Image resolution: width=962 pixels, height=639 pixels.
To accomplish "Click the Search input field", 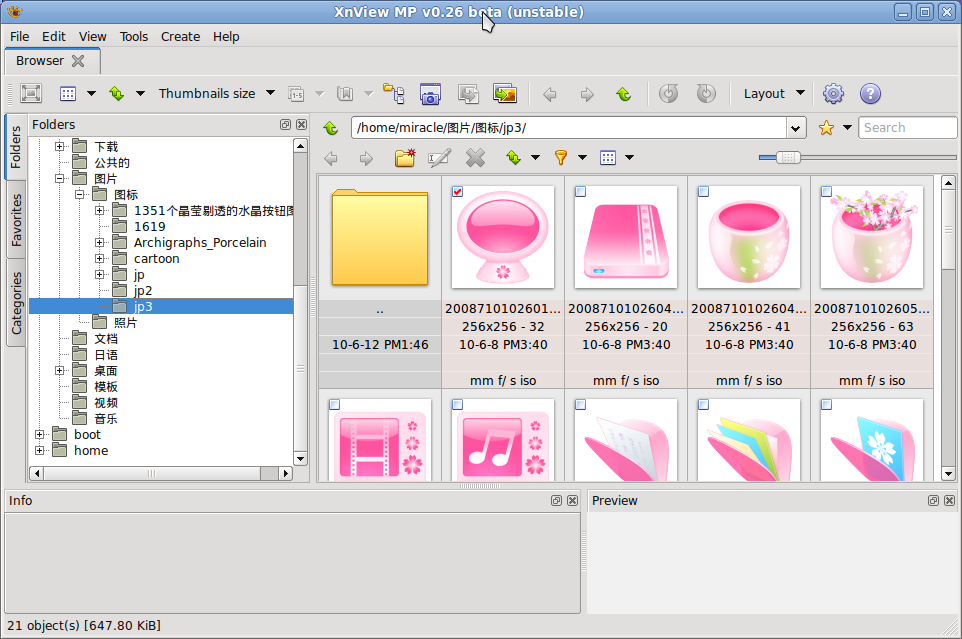I will tap(907, 128).
